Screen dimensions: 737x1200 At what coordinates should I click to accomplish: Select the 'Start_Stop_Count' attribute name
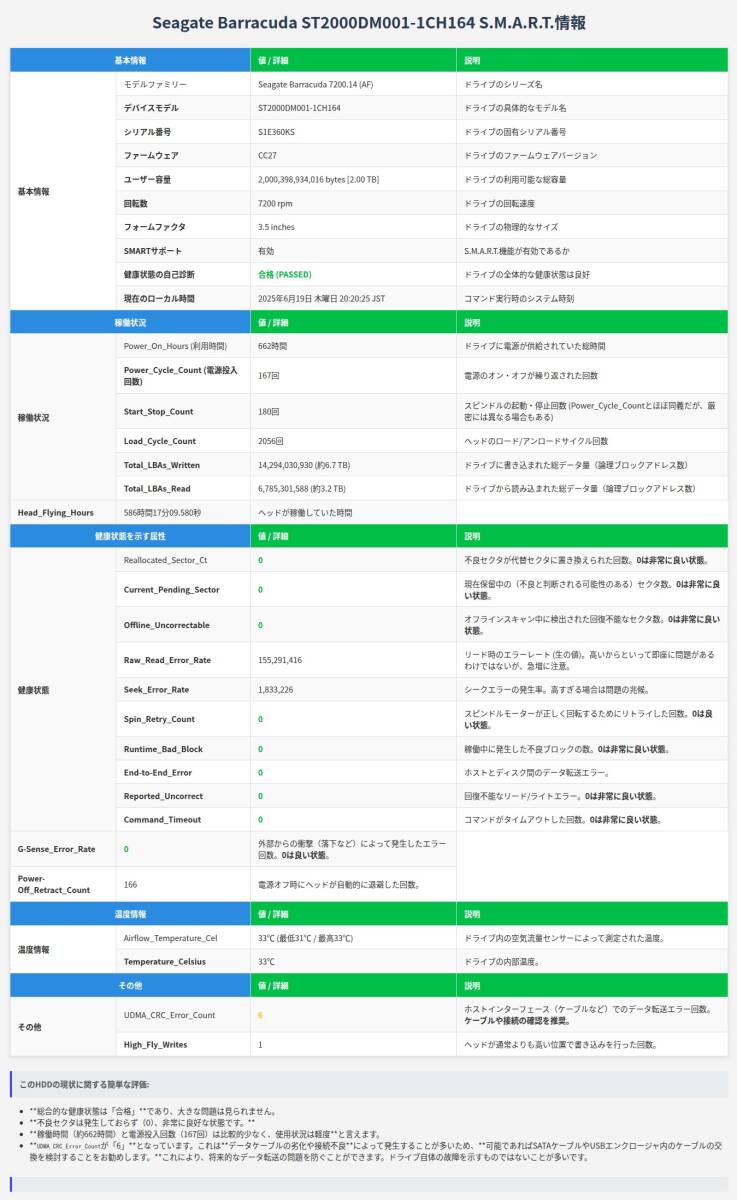[159, 412]
